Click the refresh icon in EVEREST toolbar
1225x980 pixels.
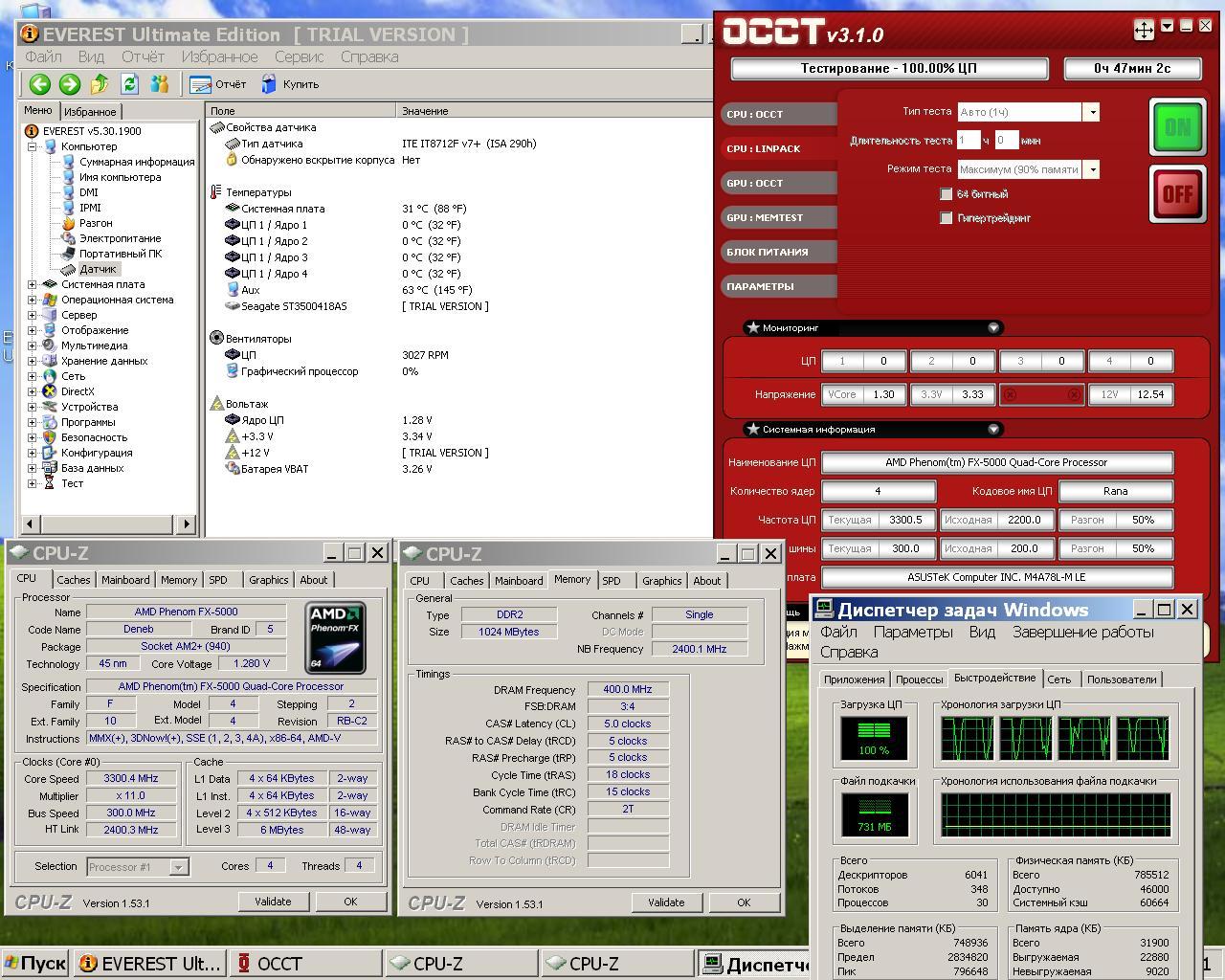pos(130,84)
